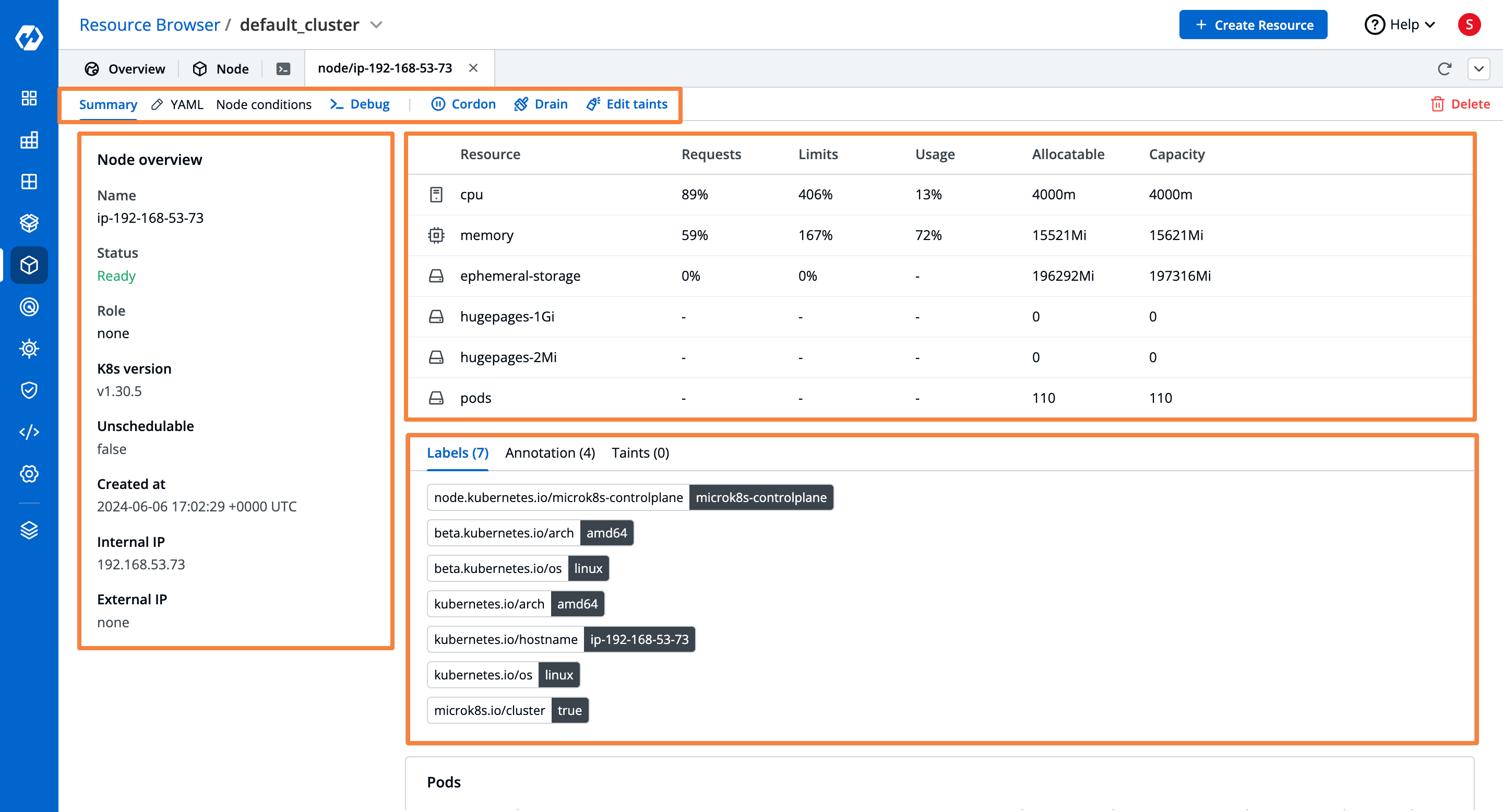
Task: Open the Security shield section in sidebar
Action: click(29, 390)
